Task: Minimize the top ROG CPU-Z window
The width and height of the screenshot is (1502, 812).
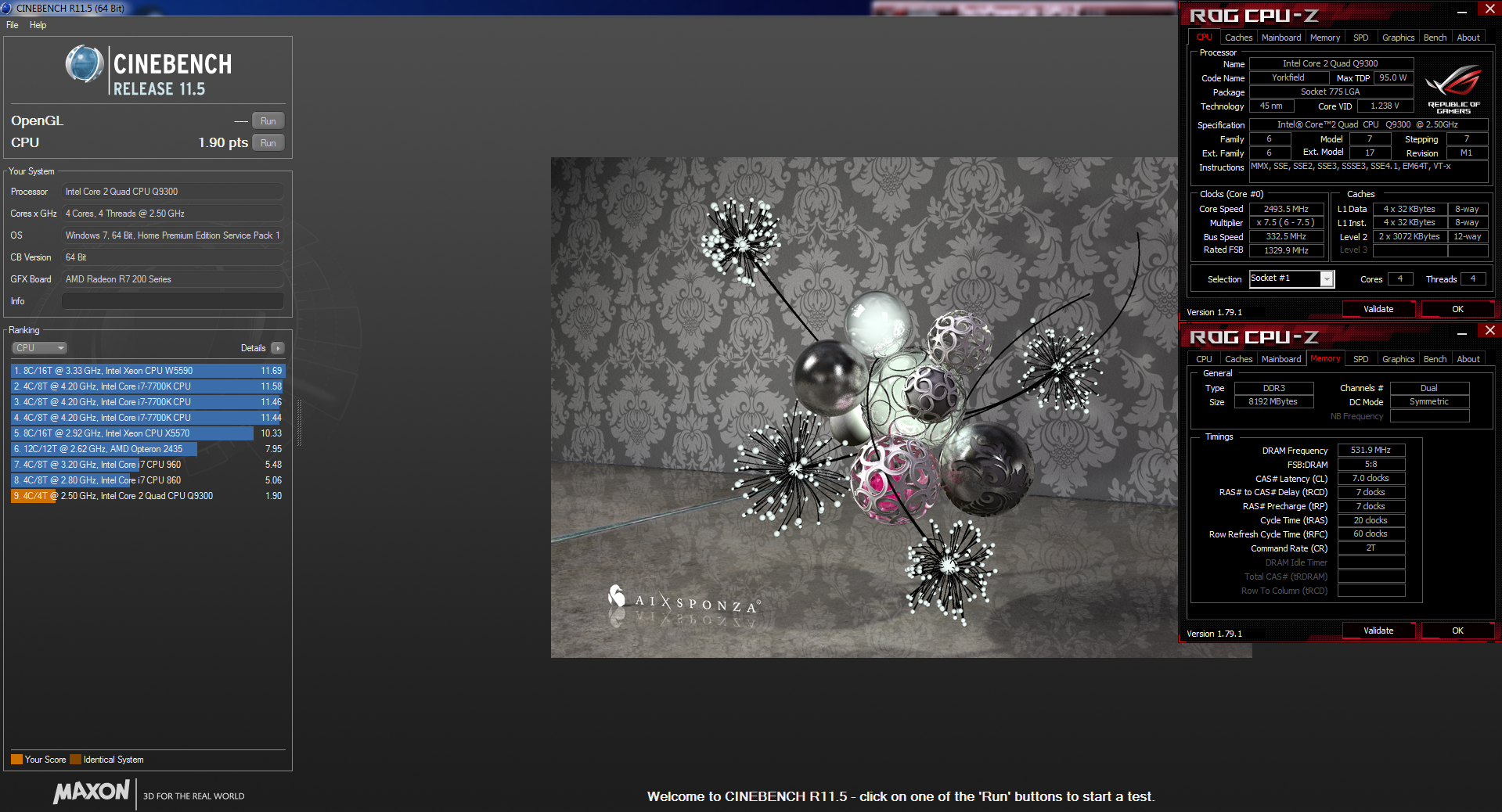Action: pyautogui.click(x=1461, y=13)
